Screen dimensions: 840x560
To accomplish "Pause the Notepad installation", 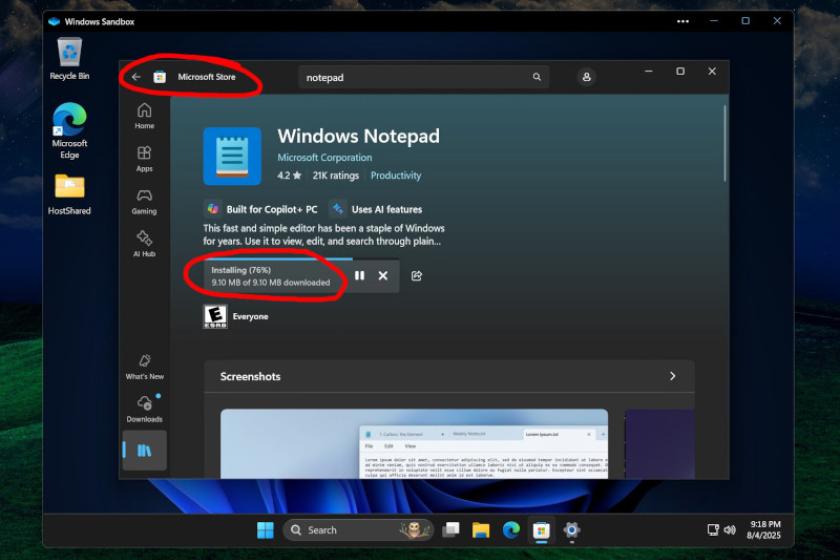I will point(359,275).
